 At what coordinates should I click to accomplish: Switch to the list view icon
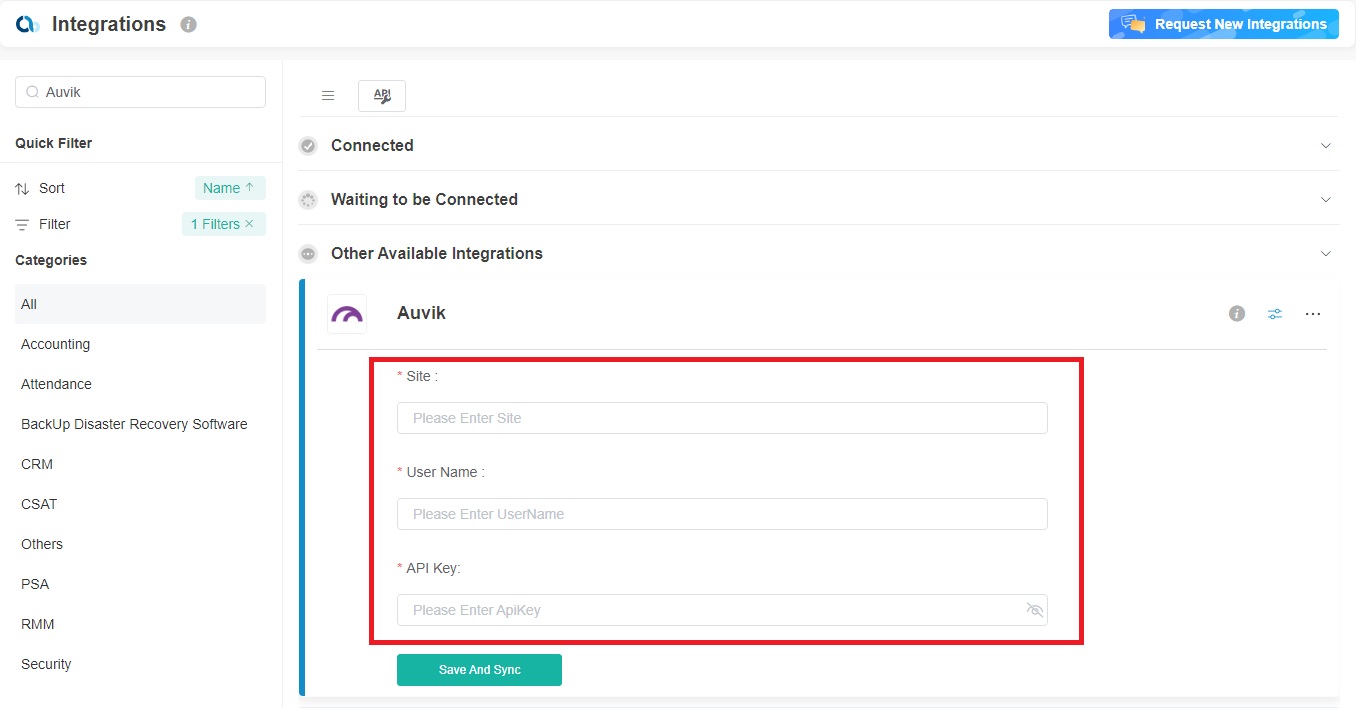(328, 96)
